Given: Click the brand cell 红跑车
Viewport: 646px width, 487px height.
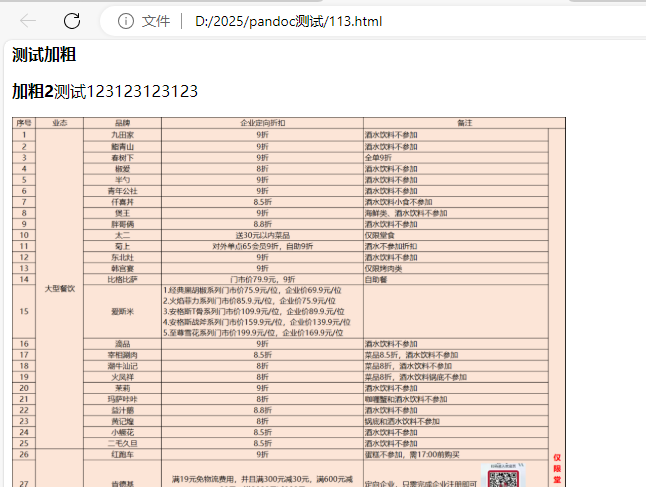Looking at the screenshot, I should [122, 454].
